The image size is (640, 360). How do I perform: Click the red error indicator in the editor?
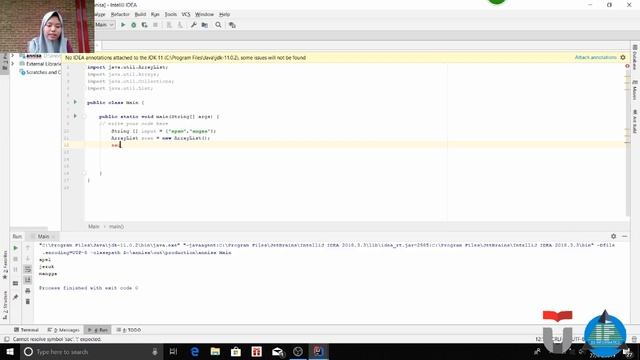click(627, 66)
